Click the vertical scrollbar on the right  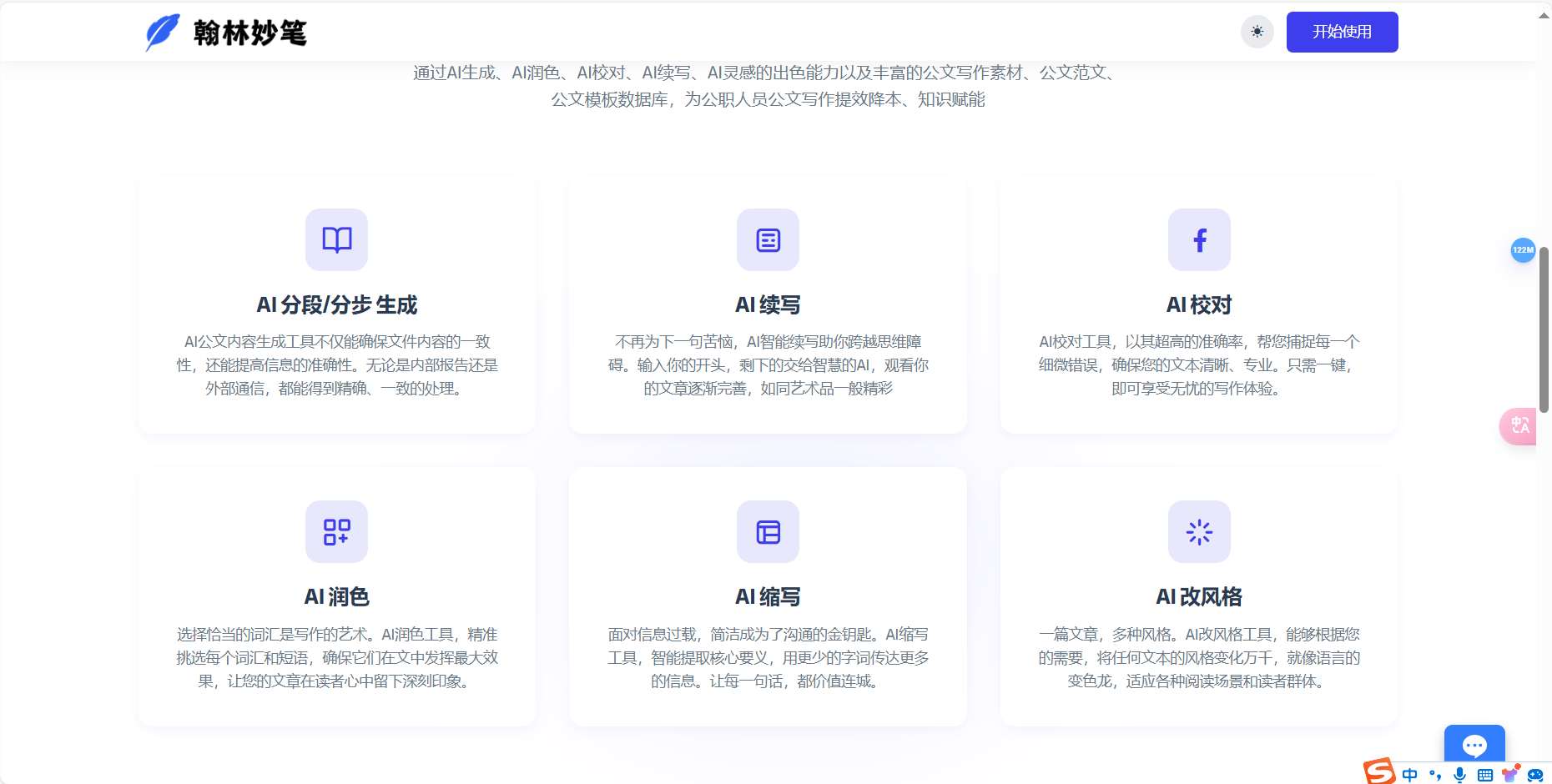pos(1544,325)
